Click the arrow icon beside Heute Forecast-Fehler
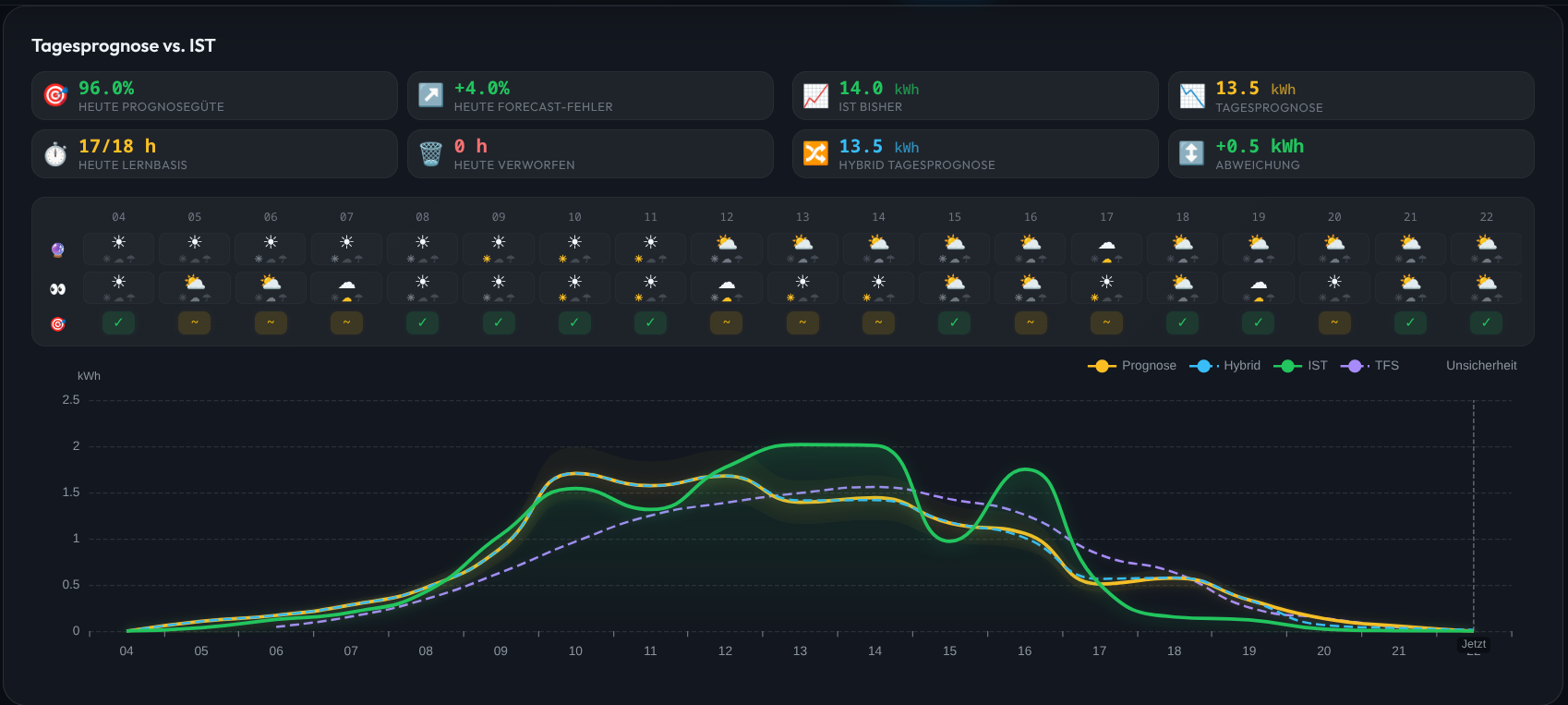 [431, 95]
